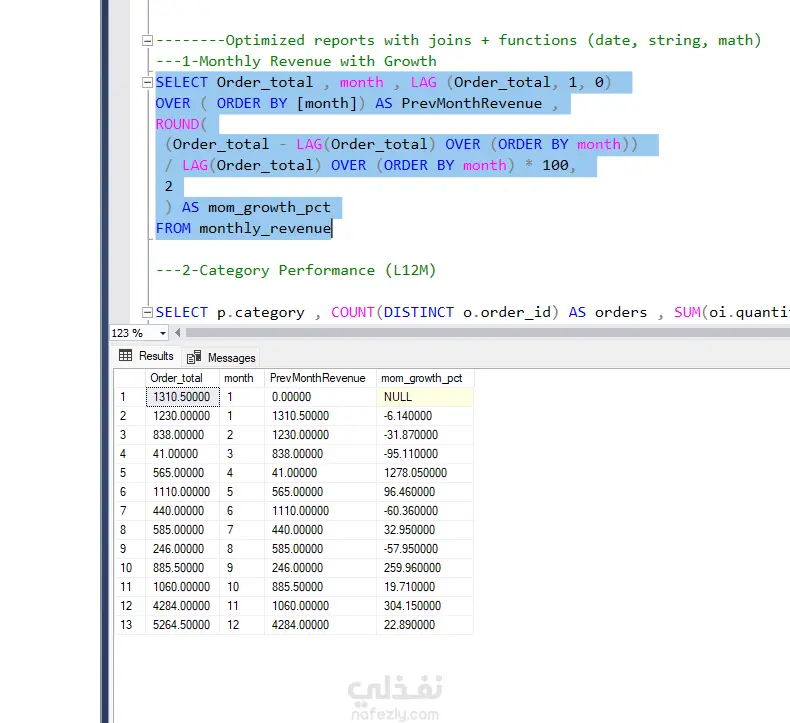The width and height of the screenshot is (790, 723).
Task: Select the 246.00000 Order_total cell in row 9
Action: [182, 549]
